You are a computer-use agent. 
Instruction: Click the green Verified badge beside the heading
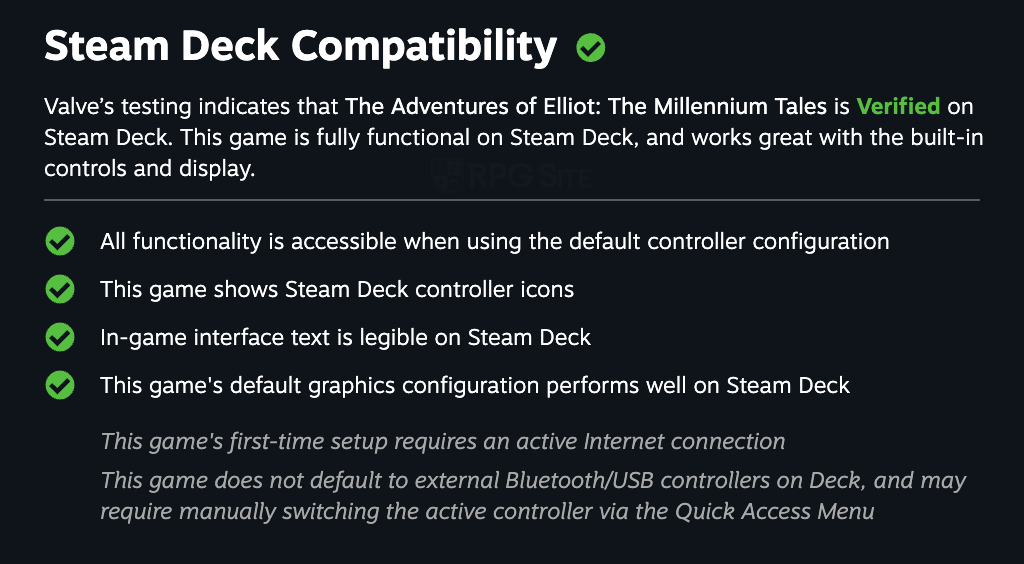click(591, 47)
